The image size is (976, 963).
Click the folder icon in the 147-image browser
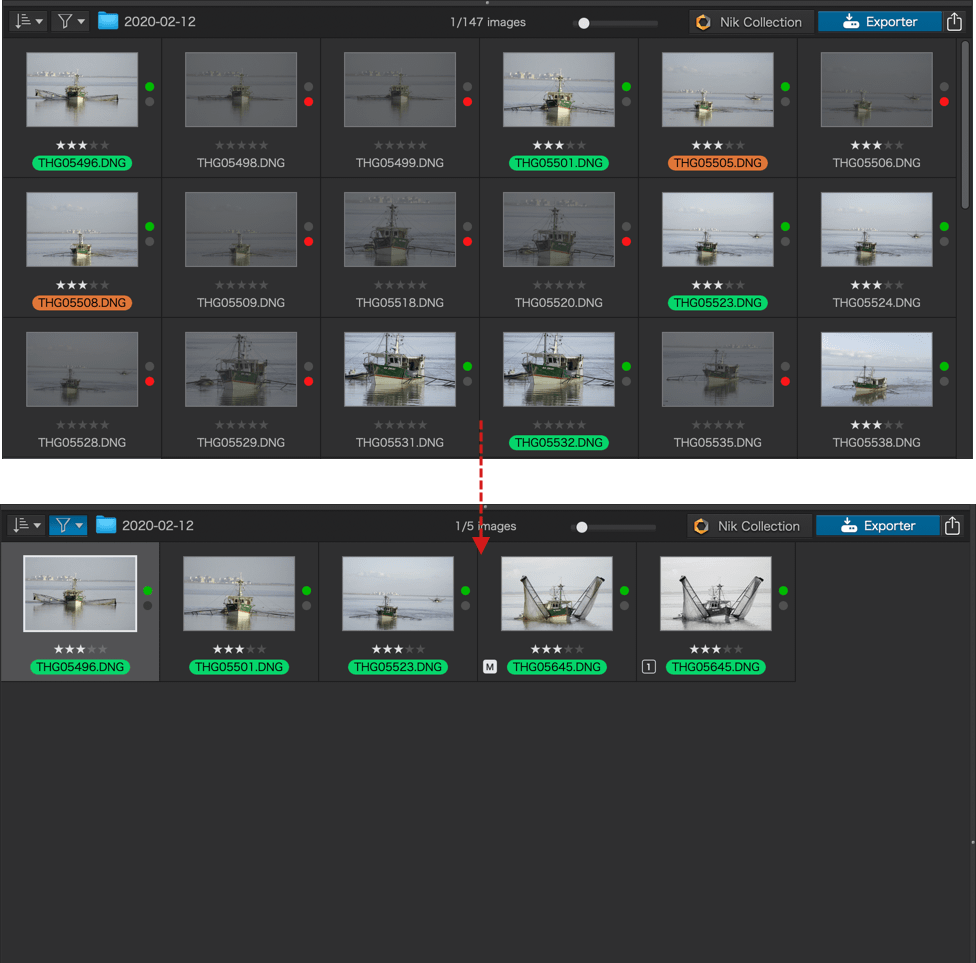pyautogui.click(x=108, y=21)
